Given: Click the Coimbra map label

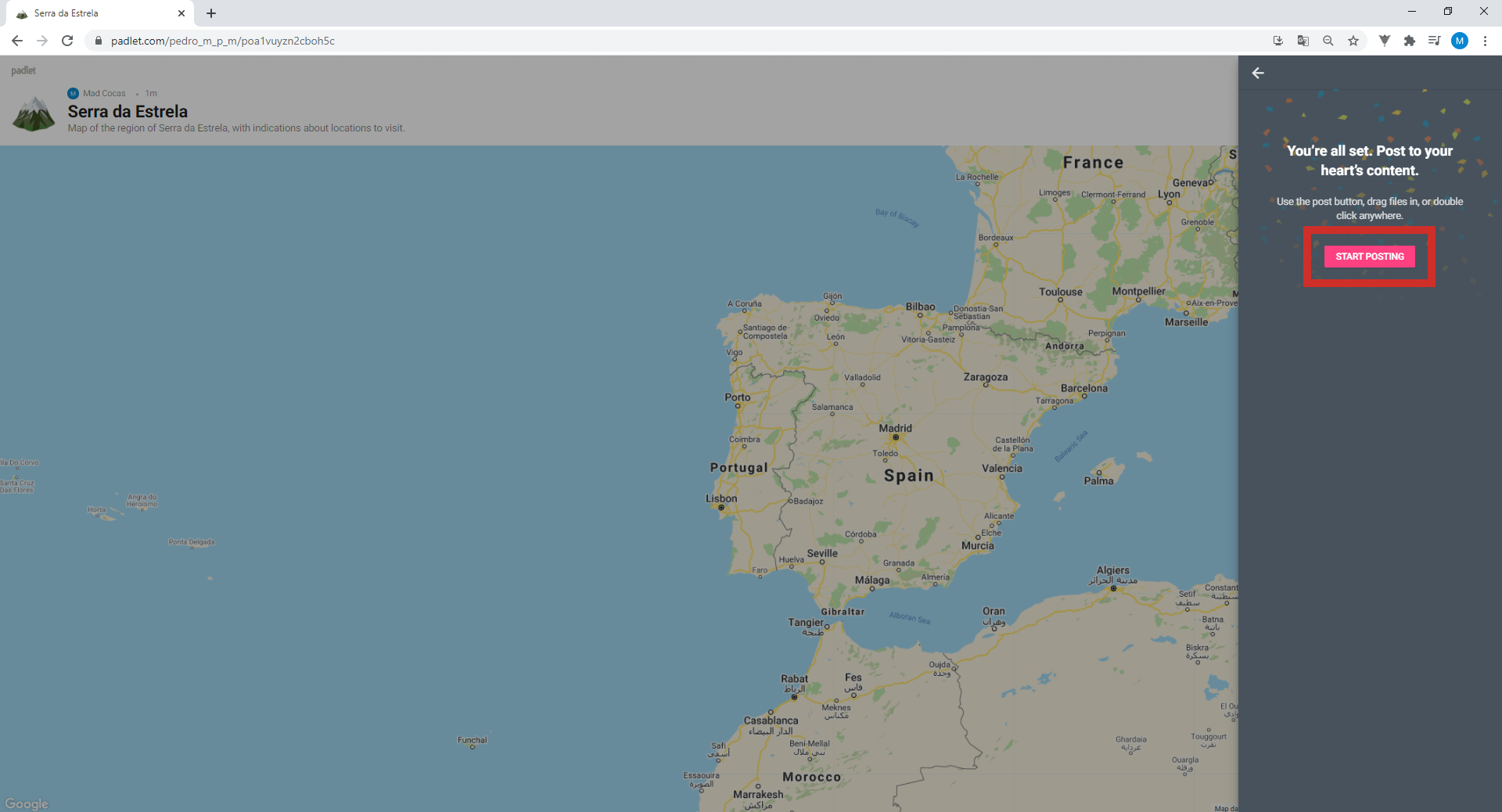Looking at the screenshot, I should point(745,440).
